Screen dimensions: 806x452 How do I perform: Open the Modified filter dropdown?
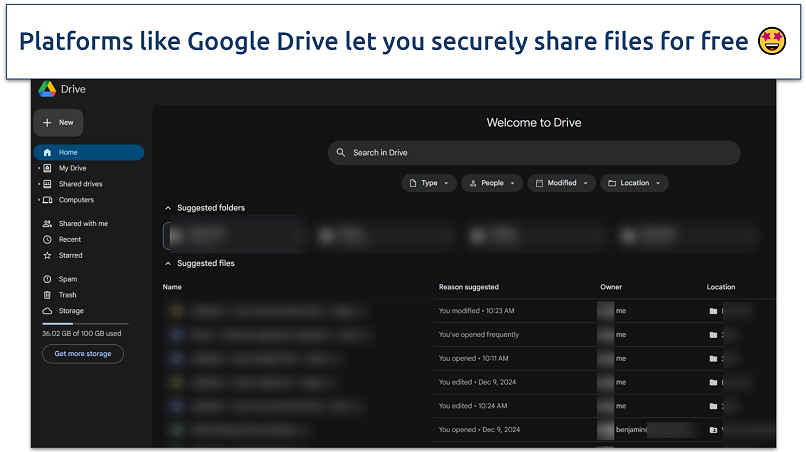point(561,183)
